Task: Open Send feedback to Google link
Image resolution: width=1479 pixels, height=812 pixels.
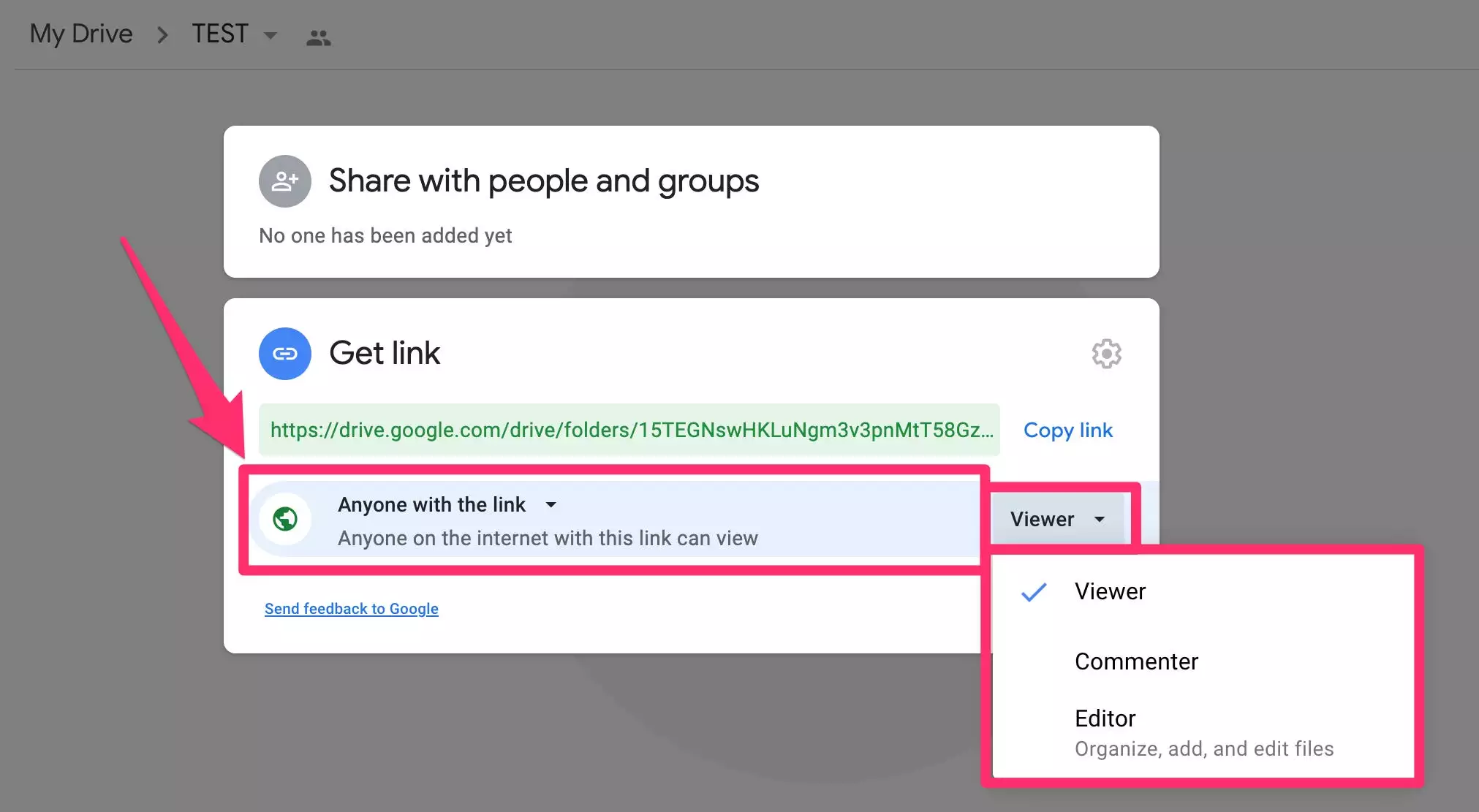Action: (x=352, y=609)
